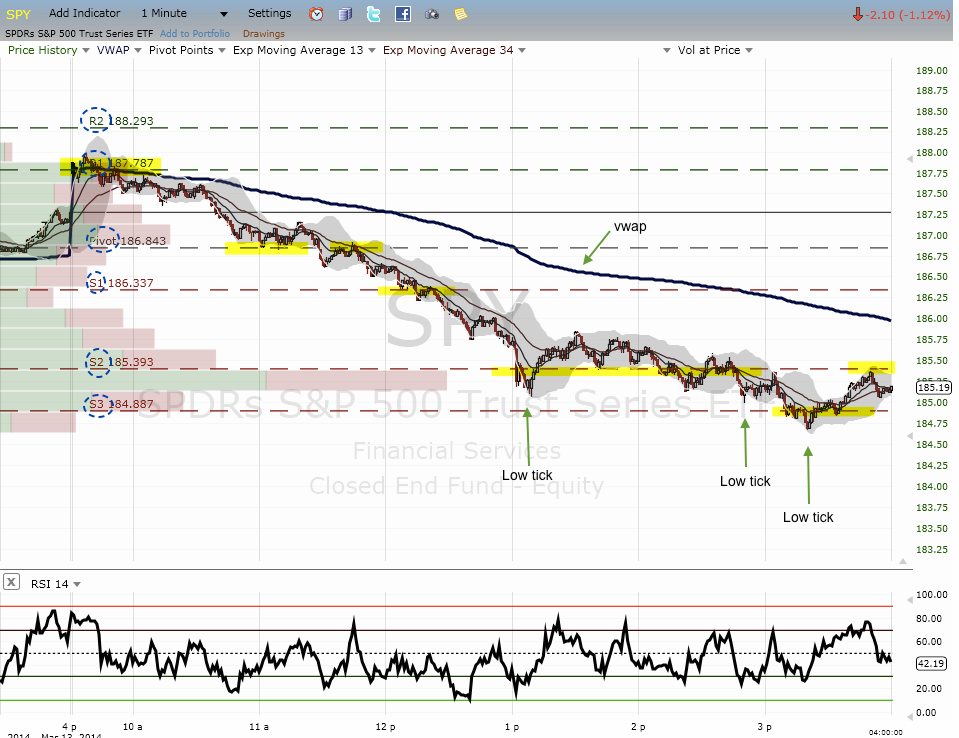The height and width of the screenshot is (738, 959).
Task: Select the R2 188.293 pivot label
Action: coord(121,121)
